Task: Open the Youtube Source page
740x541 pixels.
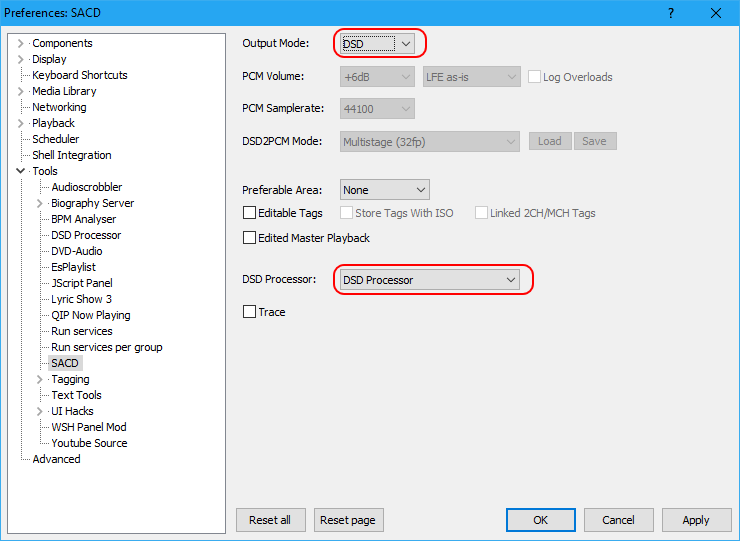Action: click(x=89, y=443)
